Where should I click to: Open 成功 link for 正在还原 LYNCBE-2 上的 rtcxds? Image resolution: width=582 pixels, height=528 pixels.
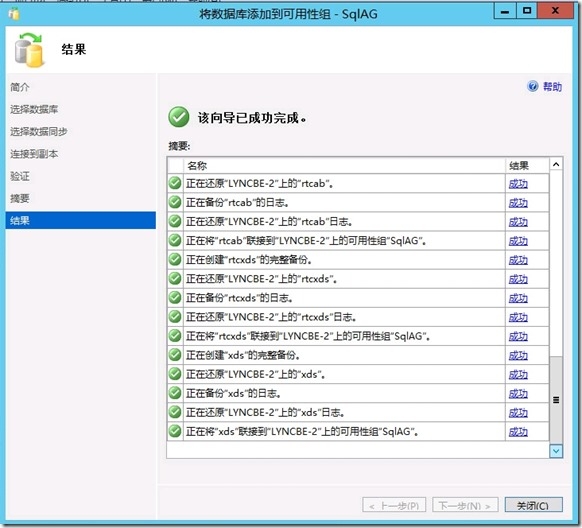click(x=518, y=279)
